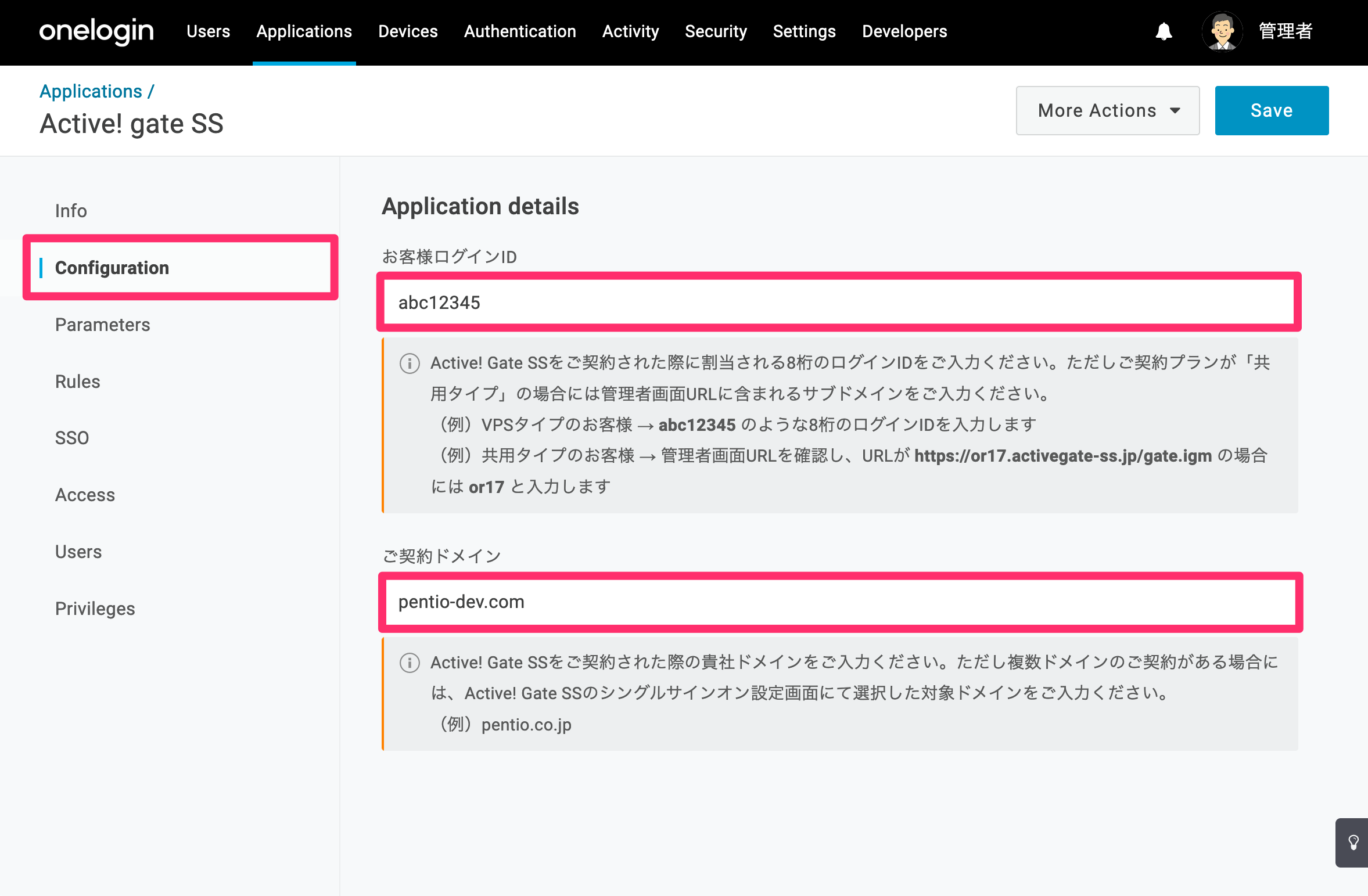Click the 管理者 account name
1368x896 pixels.
1286,31
